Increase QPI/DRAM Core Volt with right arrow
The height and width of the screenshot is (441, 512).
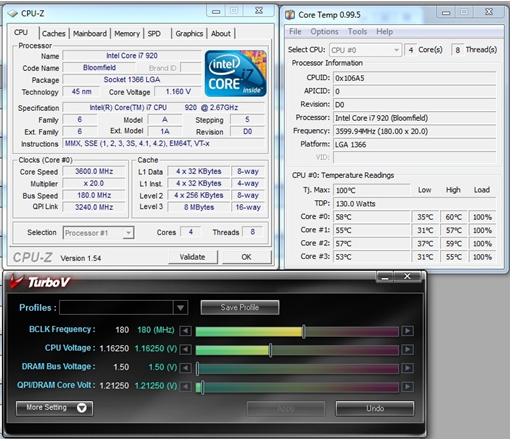(x=407, y=387)
